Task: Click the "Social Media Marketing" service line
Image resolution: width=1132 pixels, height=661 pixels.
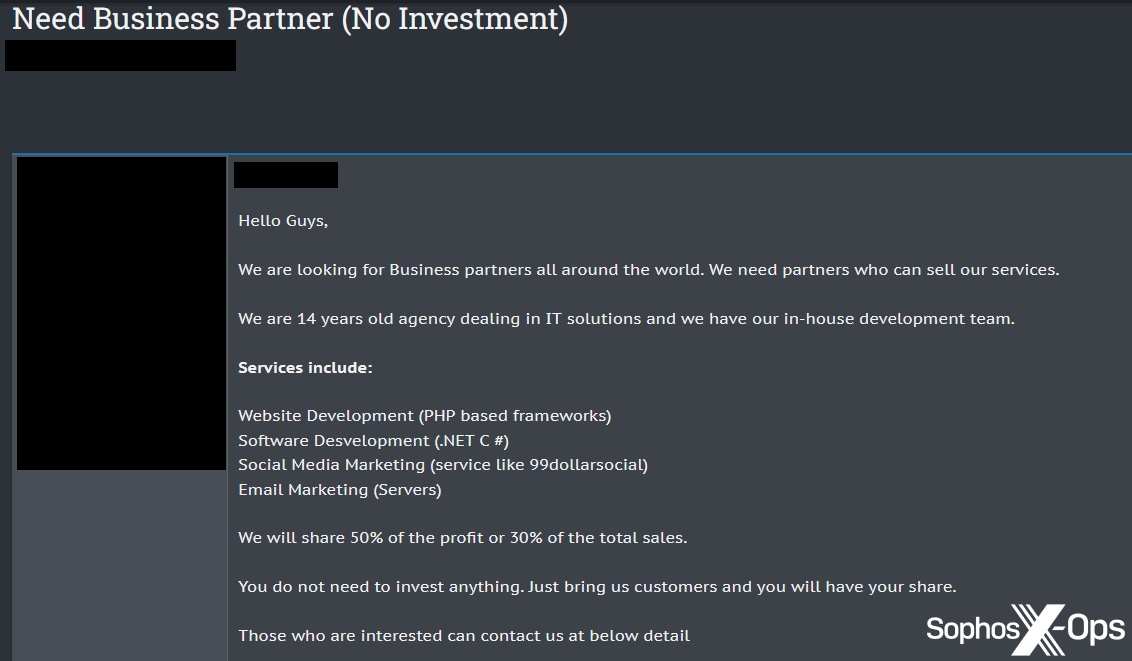Action: click(442, 465)
